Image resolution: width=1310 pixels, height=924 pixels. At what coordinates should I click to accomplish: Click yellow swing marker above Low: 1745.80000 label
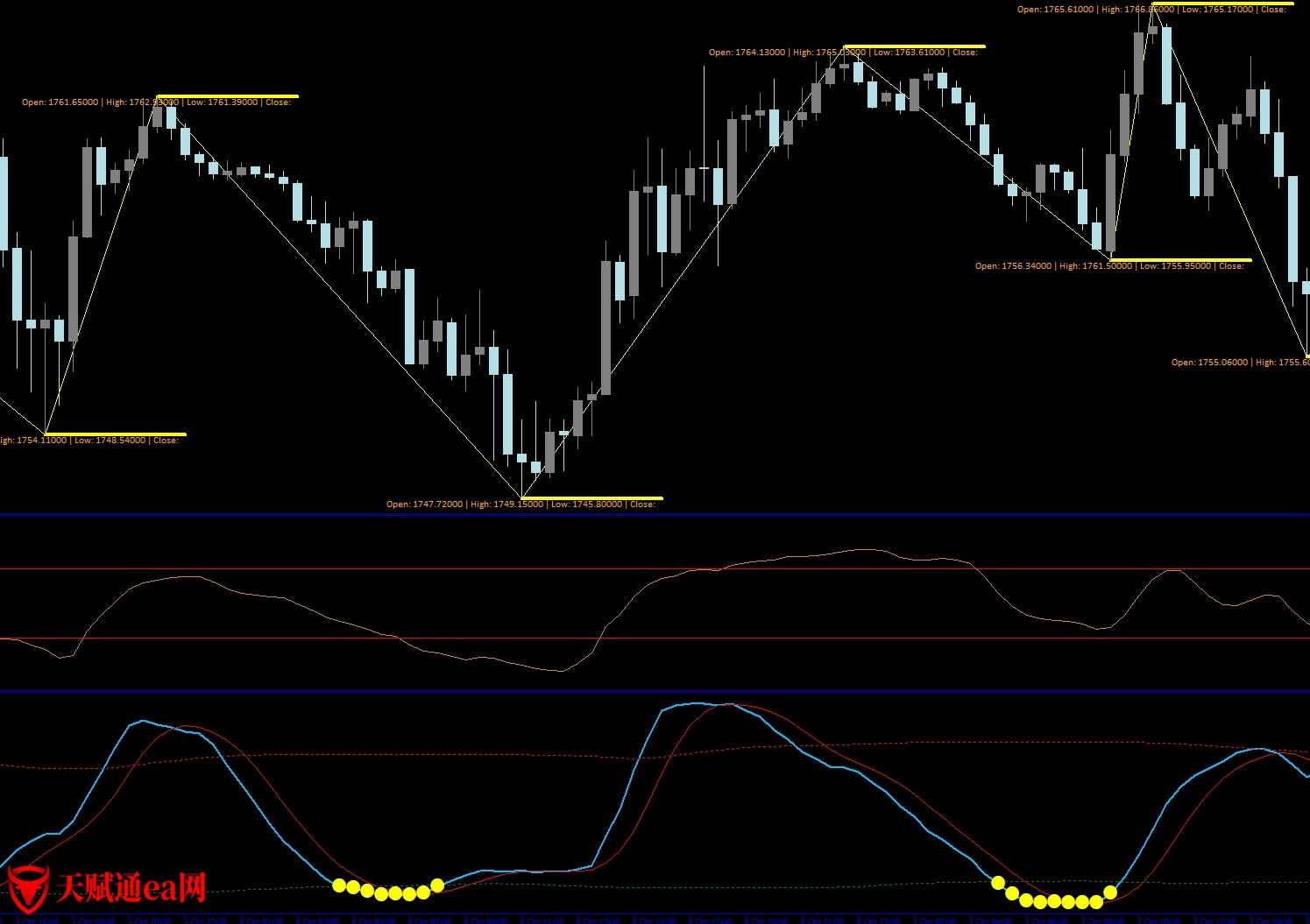(x=592, y=498)
